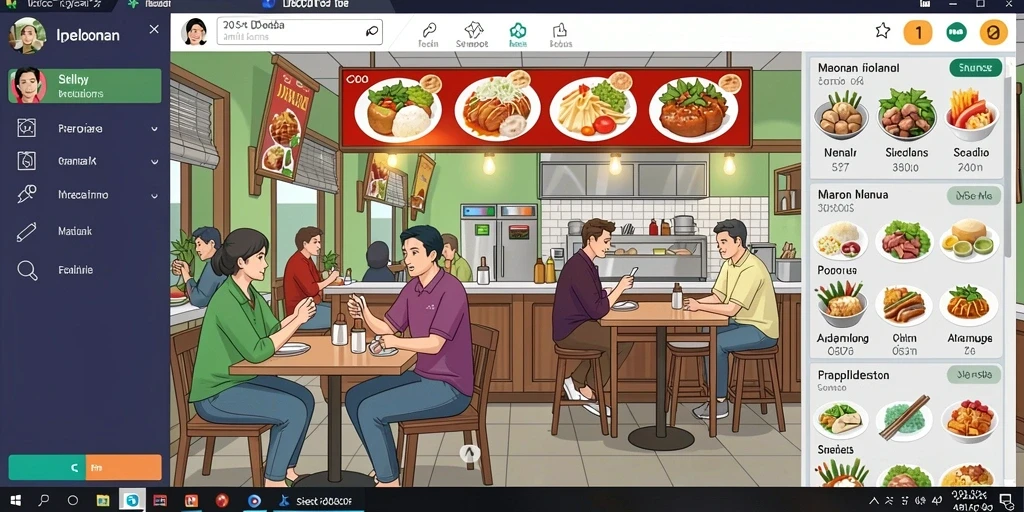Click the Mrecainno microphone icon

[27, 195]
